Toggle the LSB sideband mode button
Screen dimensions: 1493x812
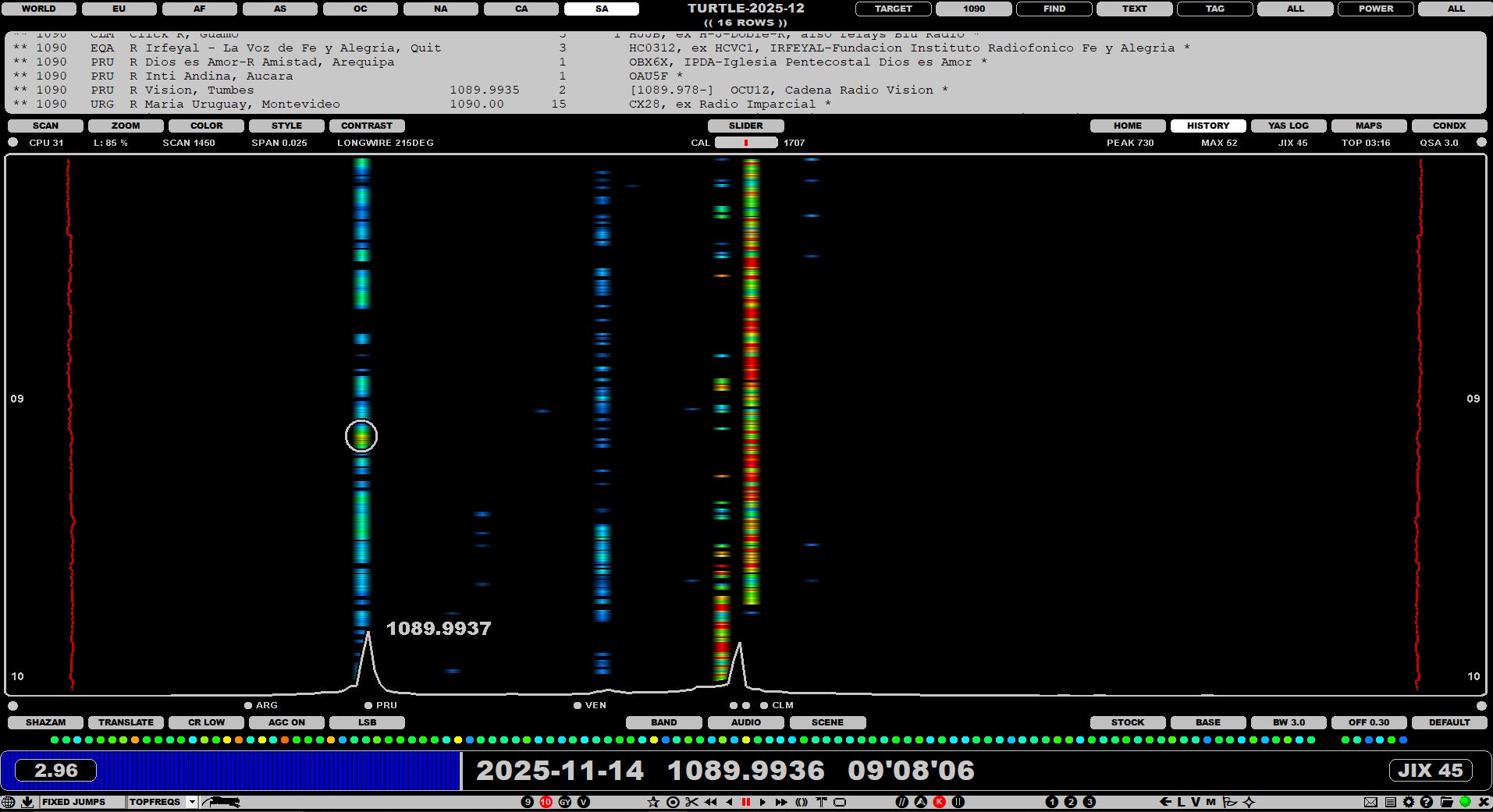point(367,722)
